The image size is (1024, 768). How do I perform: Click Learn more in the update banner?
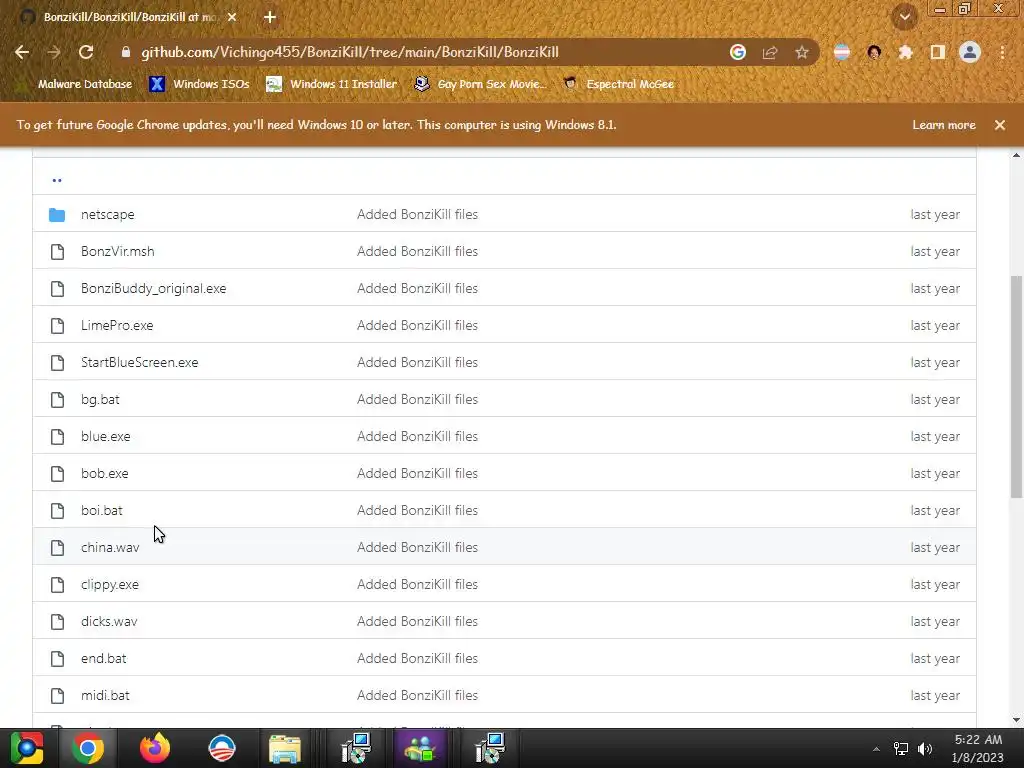click(944, 125)
